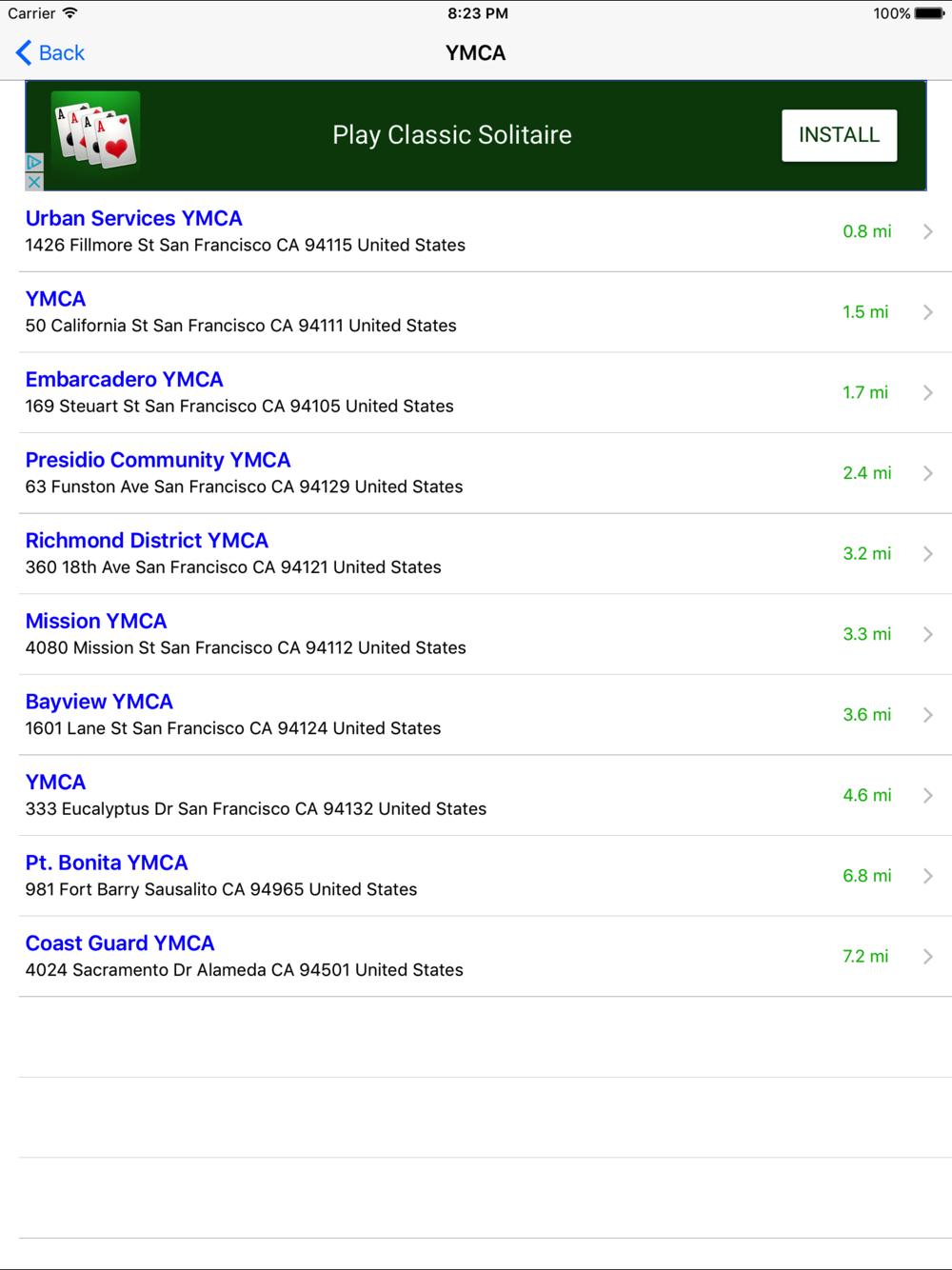Tap chevron for Richmond District YMCA row
This screenshot has height=1270, width=952.
point(928,553)
